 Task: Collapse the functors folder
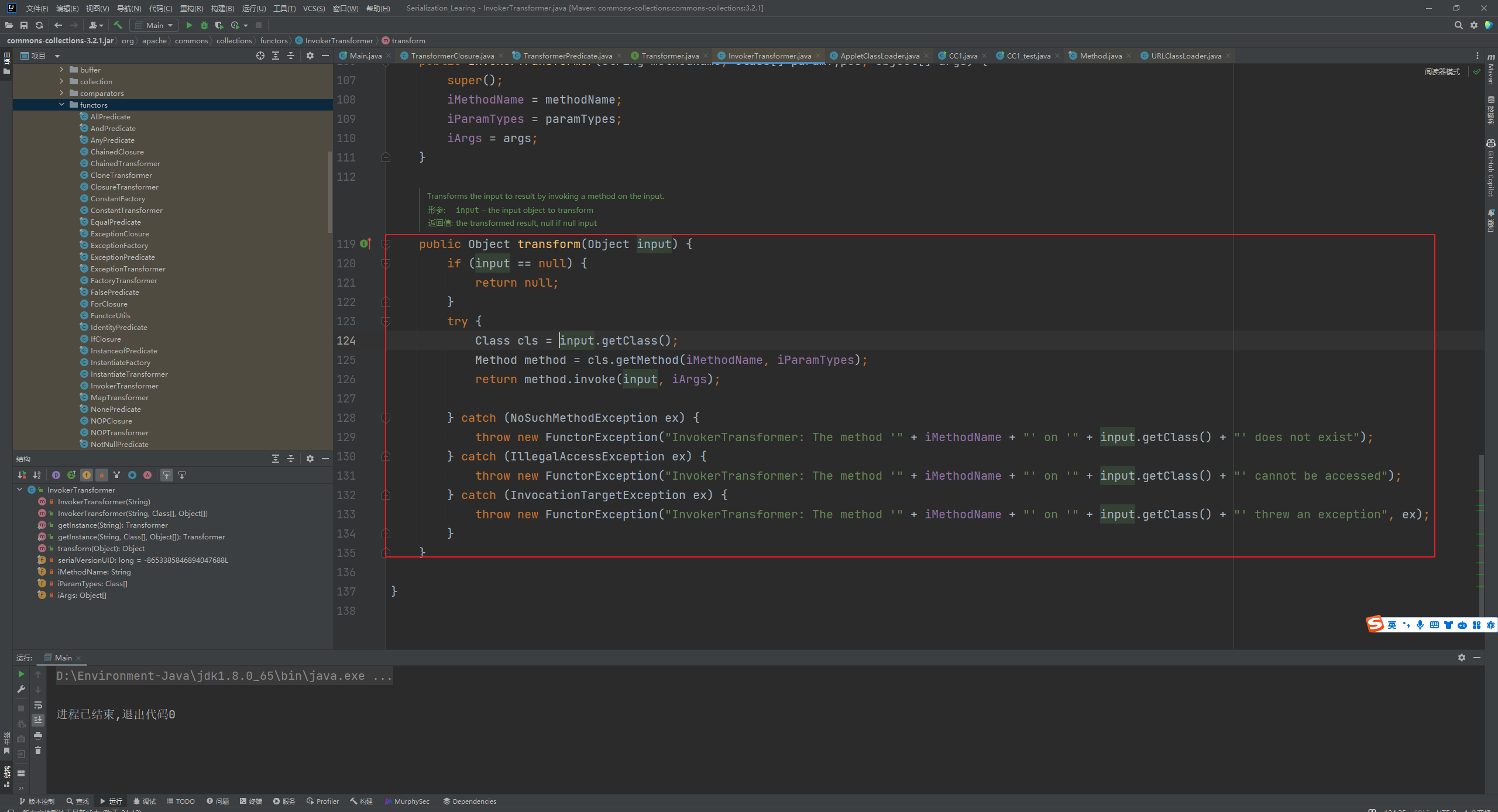point(61,105)
